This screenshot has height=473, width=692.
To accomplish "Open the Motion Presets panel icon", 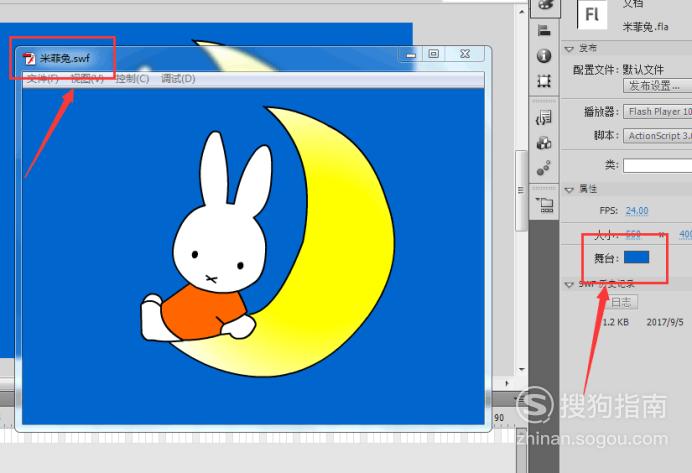I will point(544,168).
